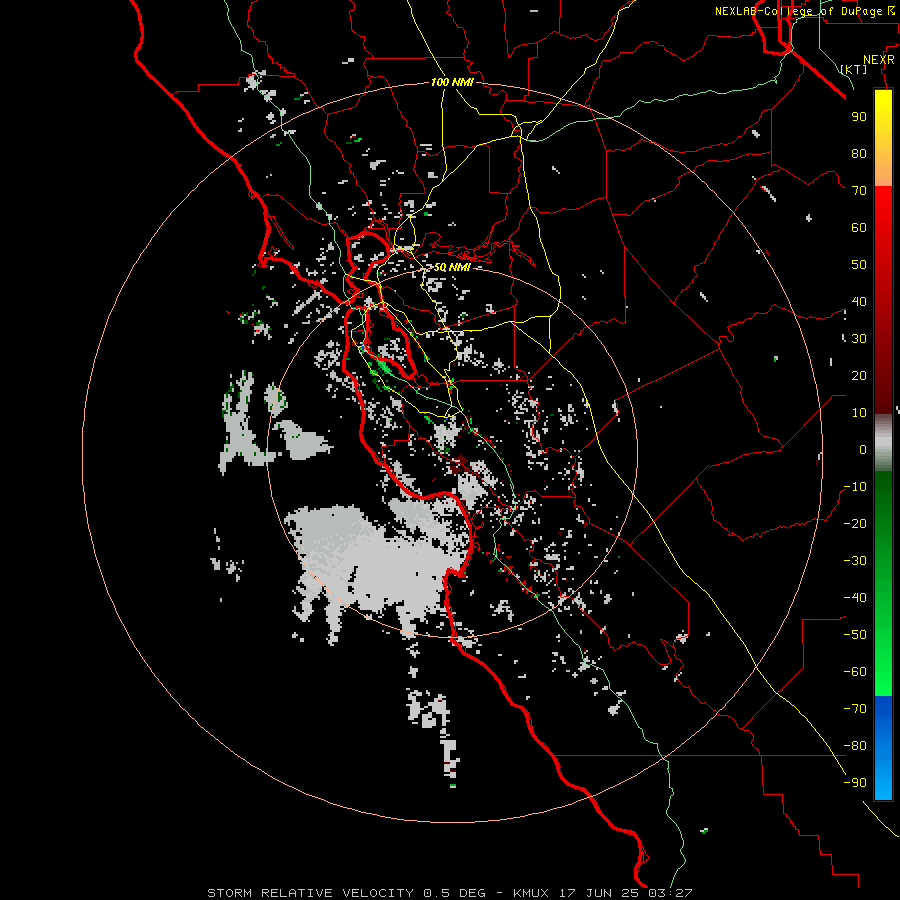The height and width of the screenshot is (900, 900).
Task: Pick the -20 scale value
Action: tap(855, 523)
